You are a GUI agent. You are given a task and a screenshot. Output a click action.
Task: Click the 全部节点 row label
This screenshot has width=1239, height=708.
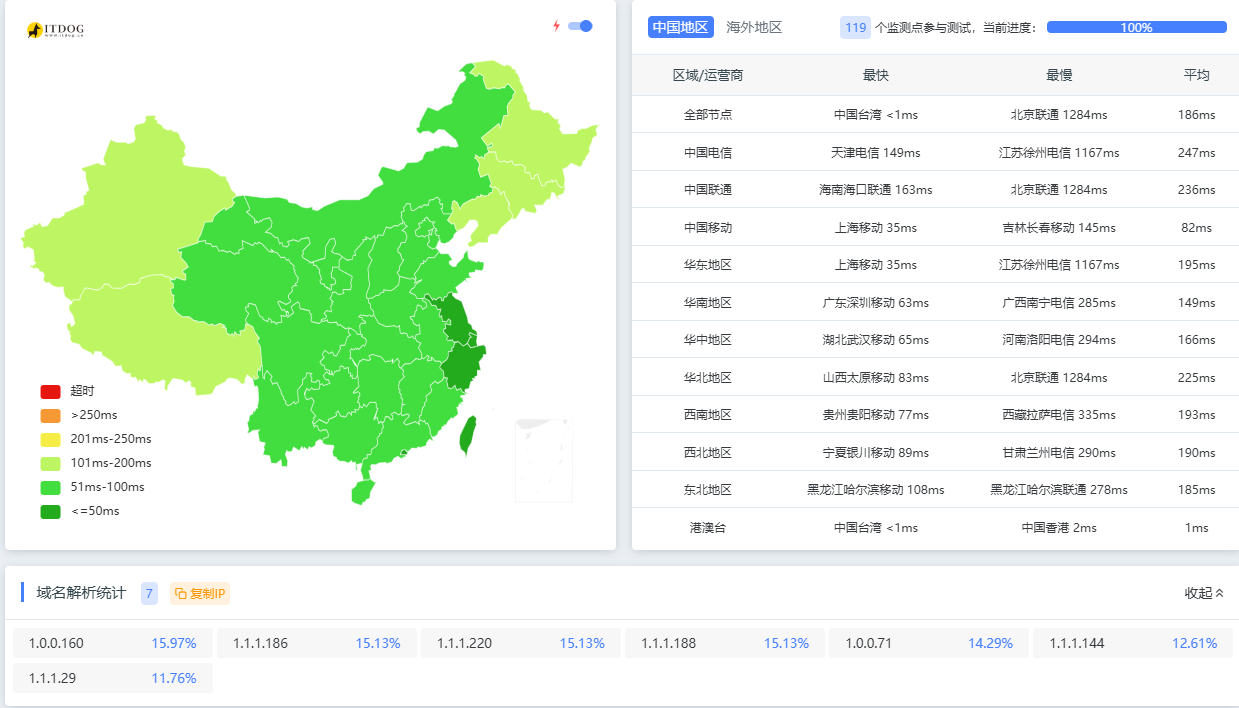(x=708, y=115)
